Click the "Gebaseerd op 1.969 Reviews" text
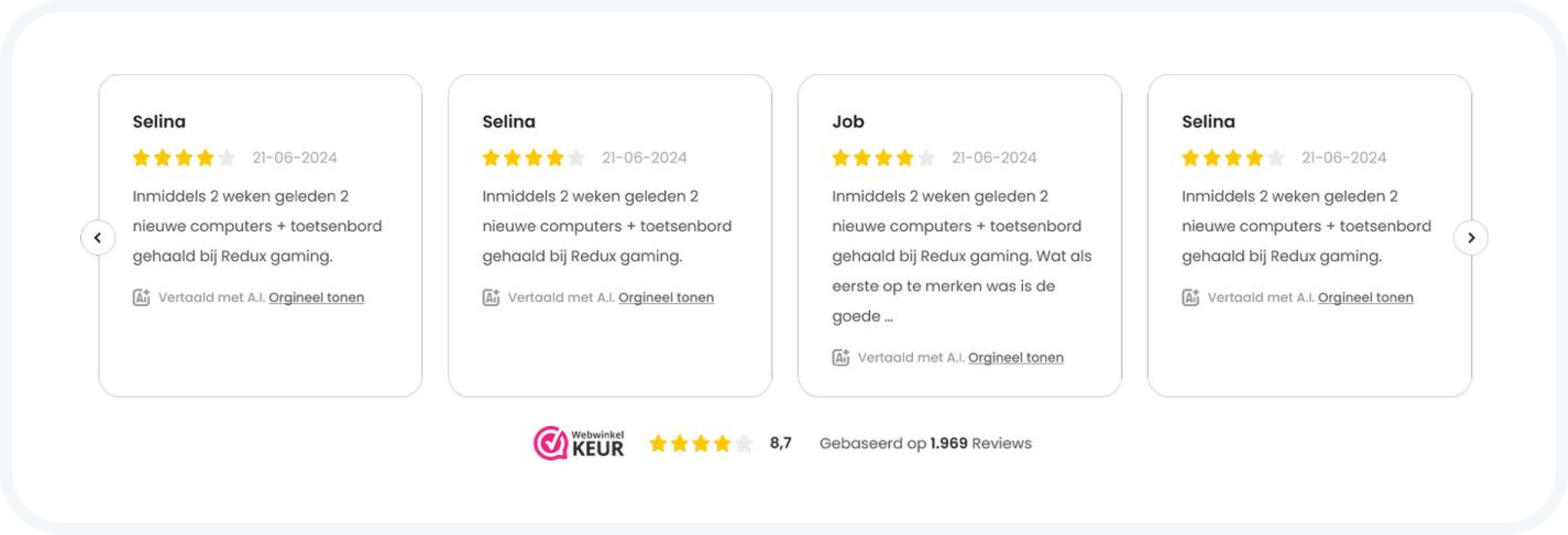 click(925, 444)
